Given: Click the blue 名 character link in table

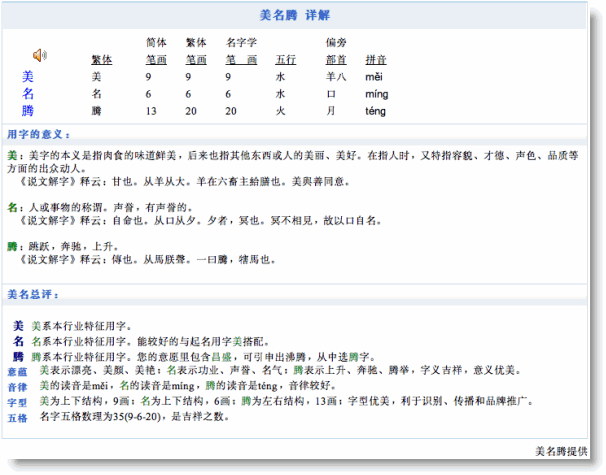Looking at the screenshot, I should [28, 94].
